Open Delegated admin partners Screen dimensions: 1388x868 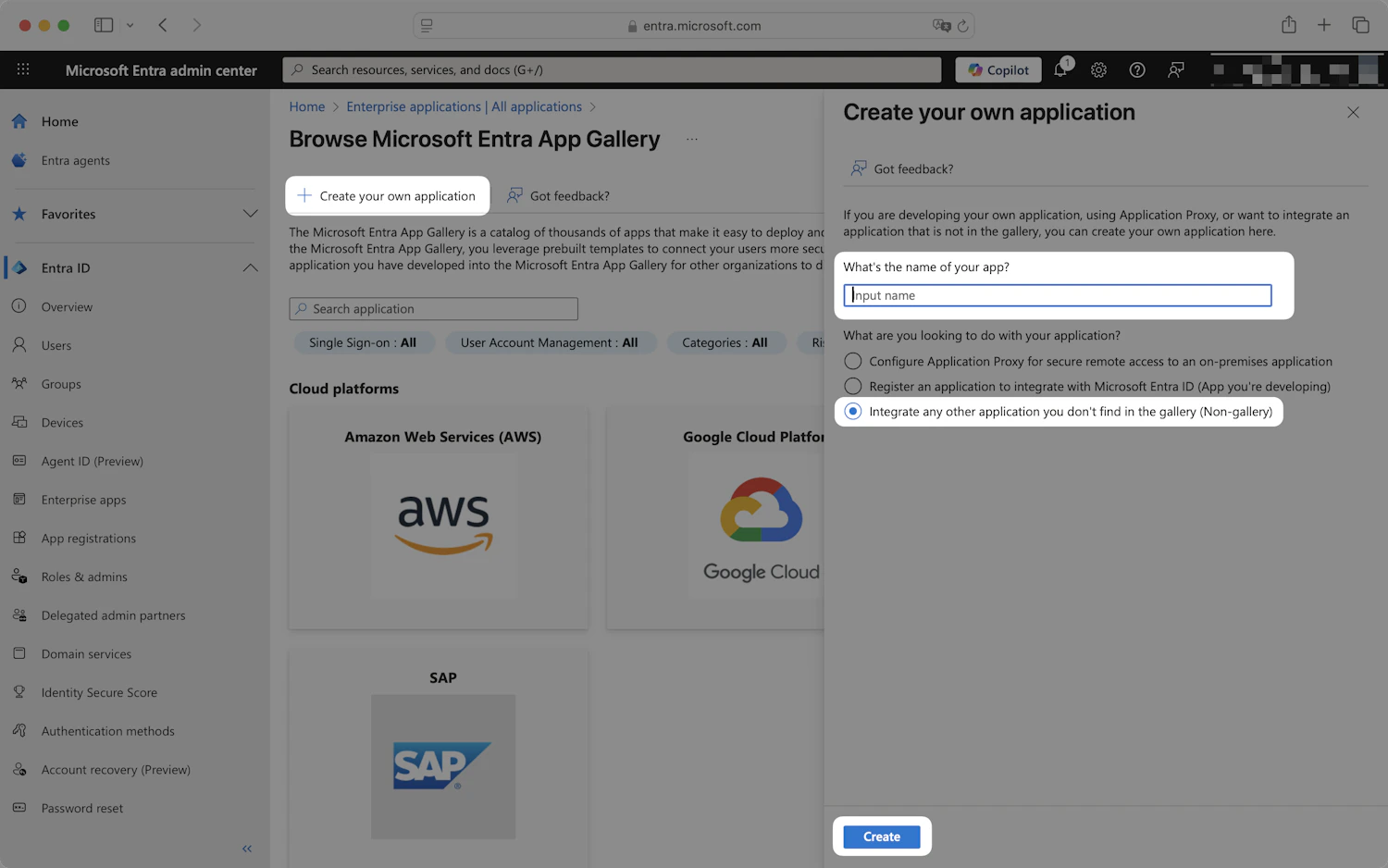(x=113, y=615)
